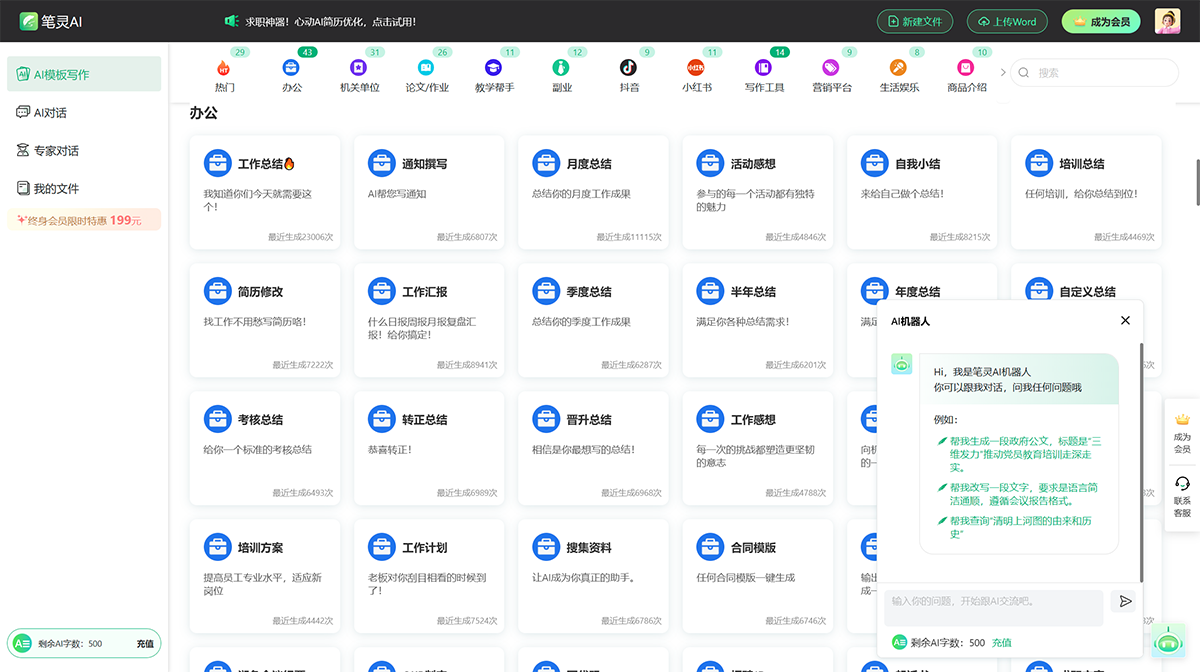This screenshot has width=1200, height=672.
Task: Click the 成为会员 button in header
Action: 1100,21
